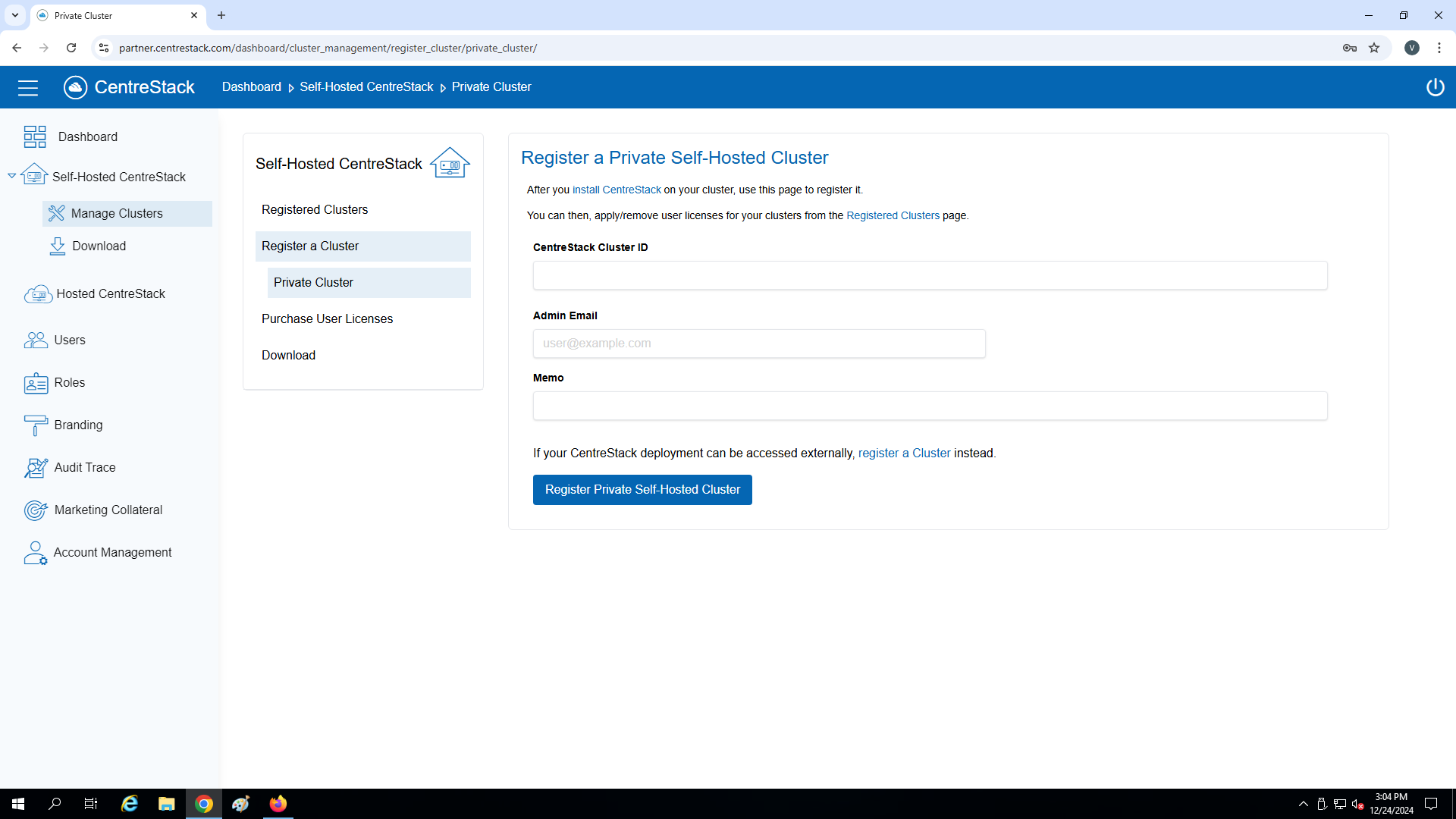Close the Private Cluster browser tab
The height and width of the screenshot is (819, 1456).
point(194,15)
